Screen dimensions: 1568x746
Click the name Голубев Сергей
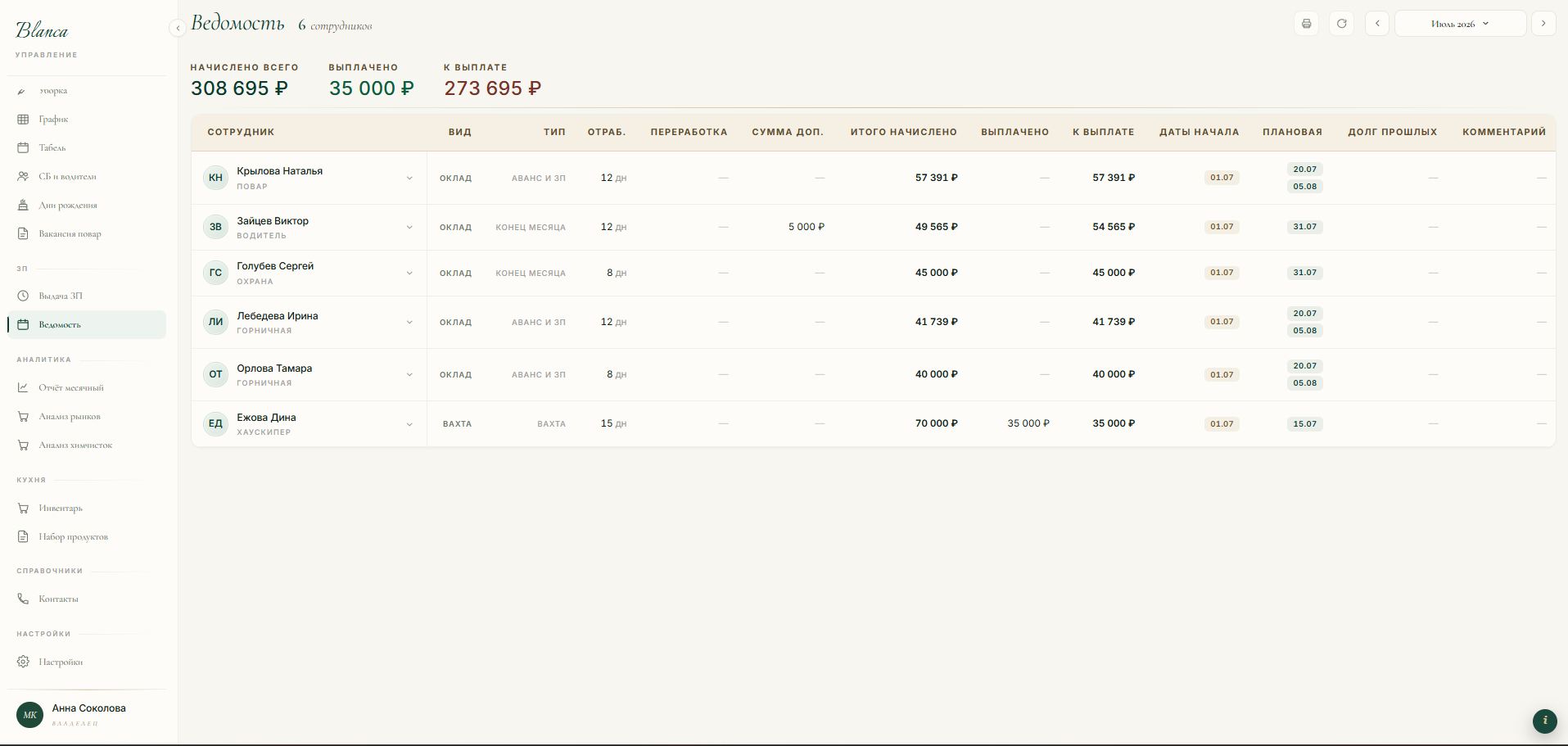[x=275, y=266]
